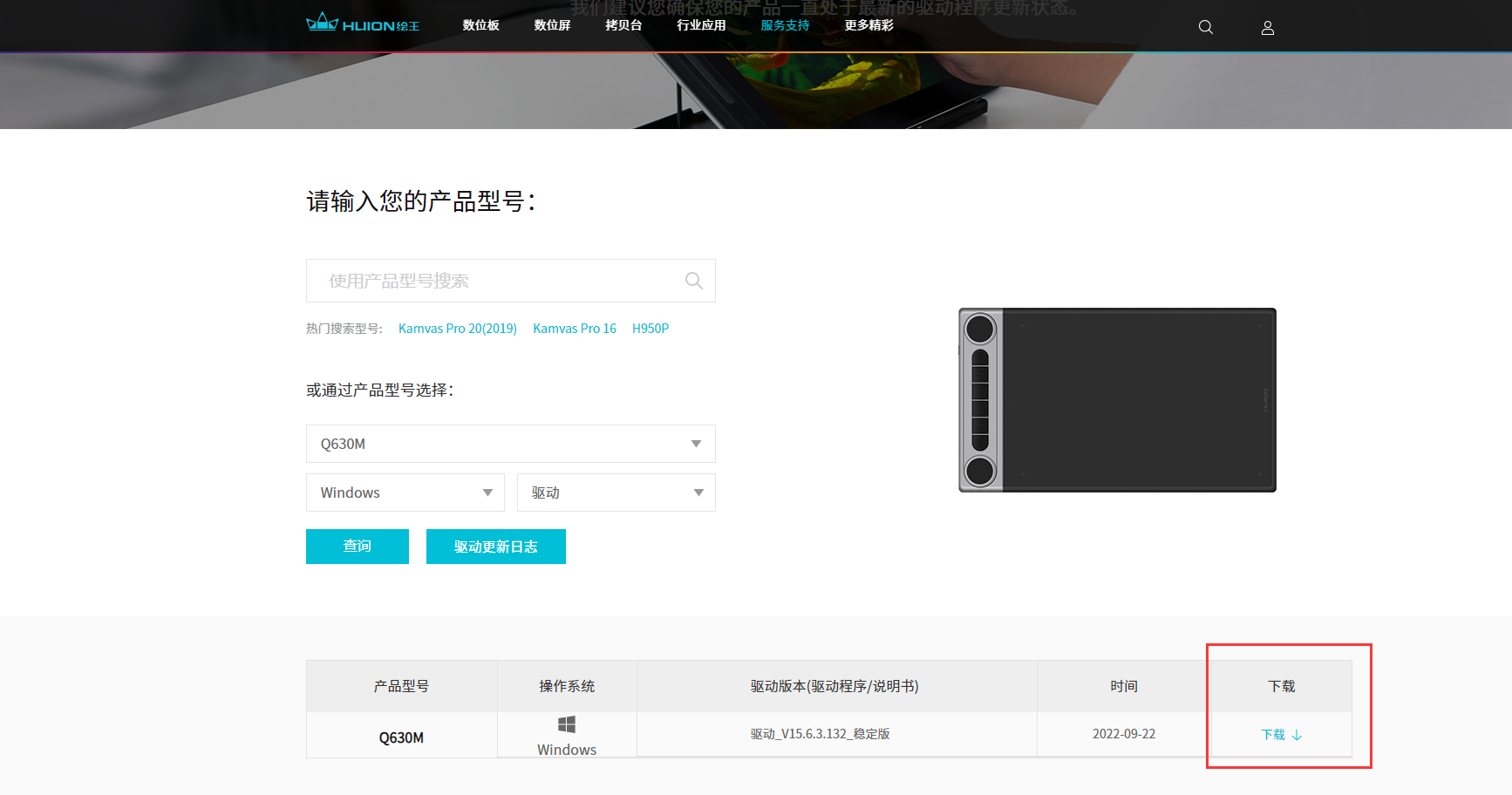Click the HUION logo in the header

(363, 24)
